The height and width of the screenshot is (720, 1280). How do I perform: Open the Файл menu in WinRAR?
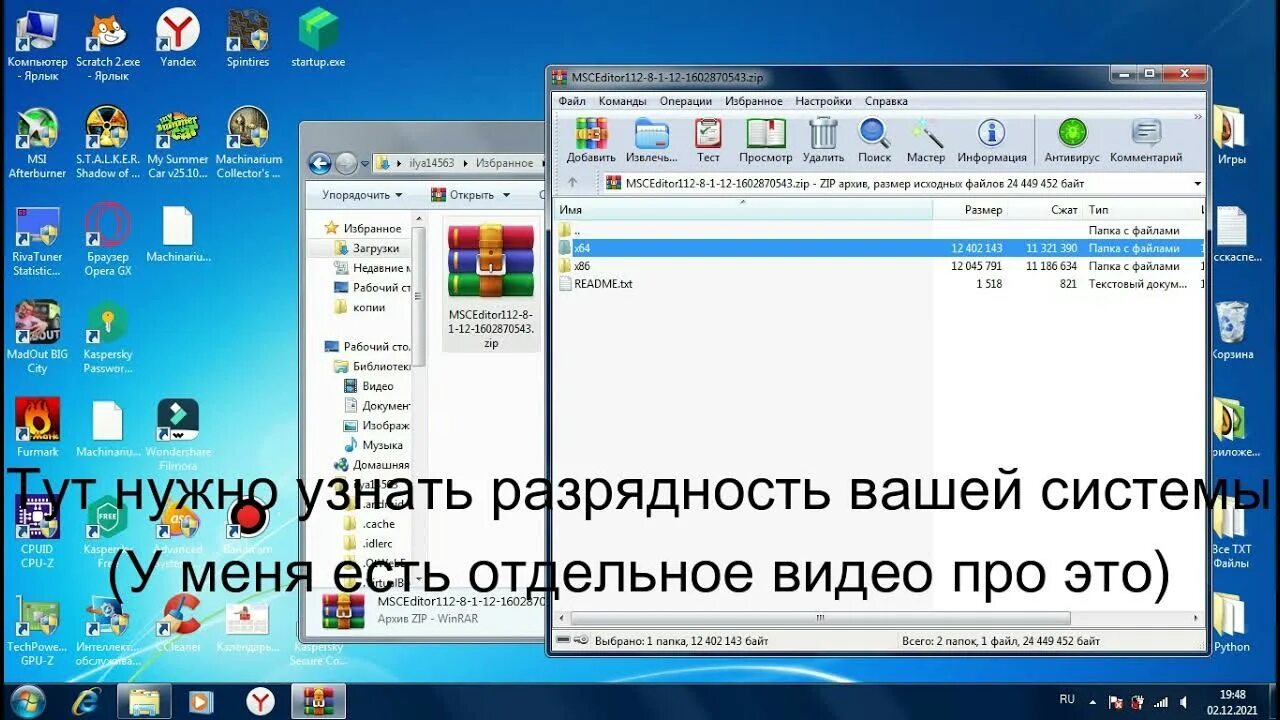(x=572, y=101)
